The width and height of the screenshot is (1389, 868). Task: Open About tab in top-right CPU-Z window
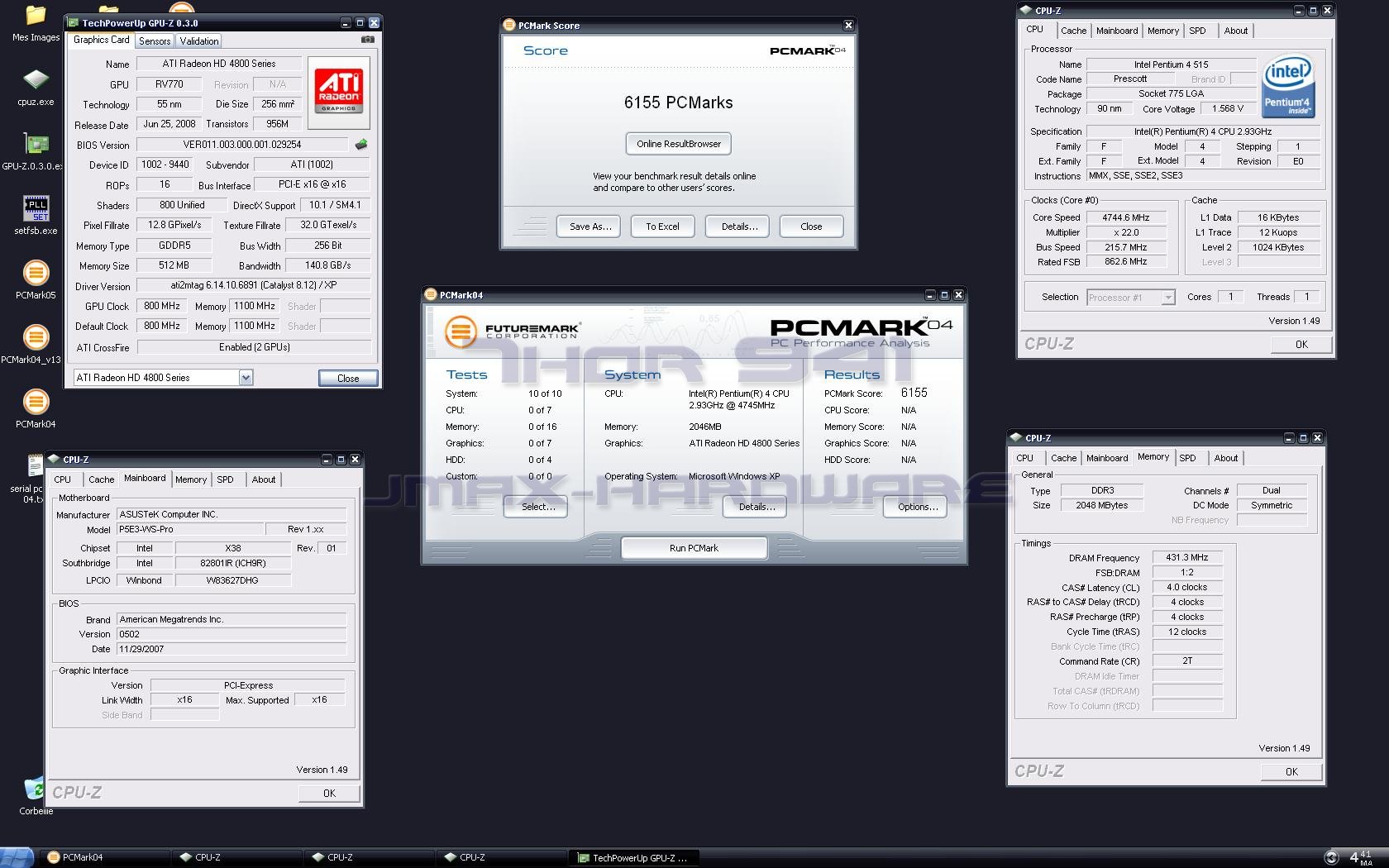[x=1236, y=31]
